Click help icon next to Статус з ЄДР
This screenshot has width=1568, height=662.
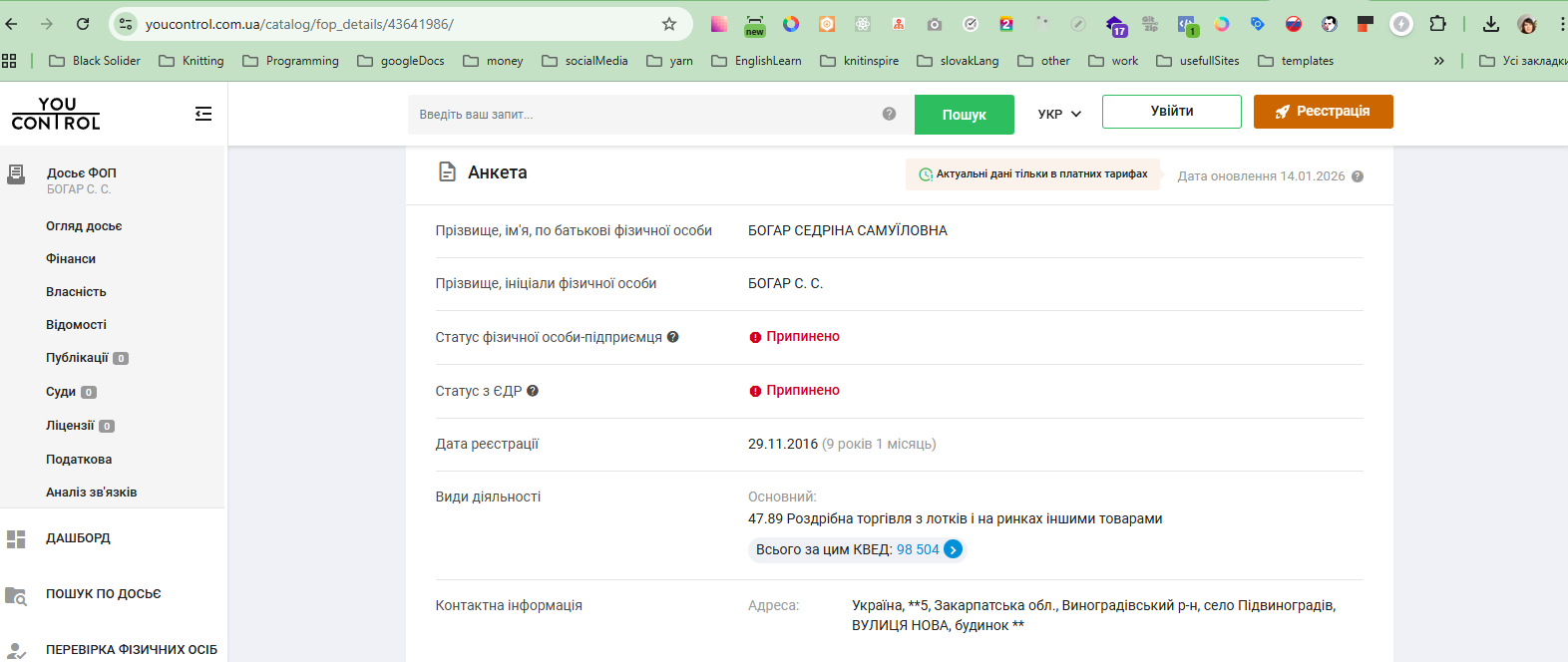(533, 391)
